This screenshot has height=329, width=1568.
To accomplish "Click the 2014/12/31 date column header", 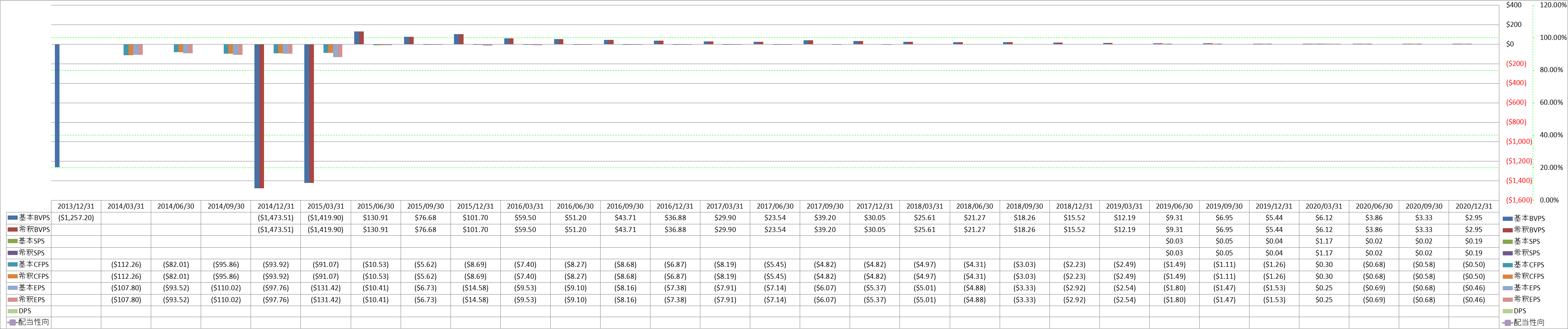I will click(x=276, y=206).
